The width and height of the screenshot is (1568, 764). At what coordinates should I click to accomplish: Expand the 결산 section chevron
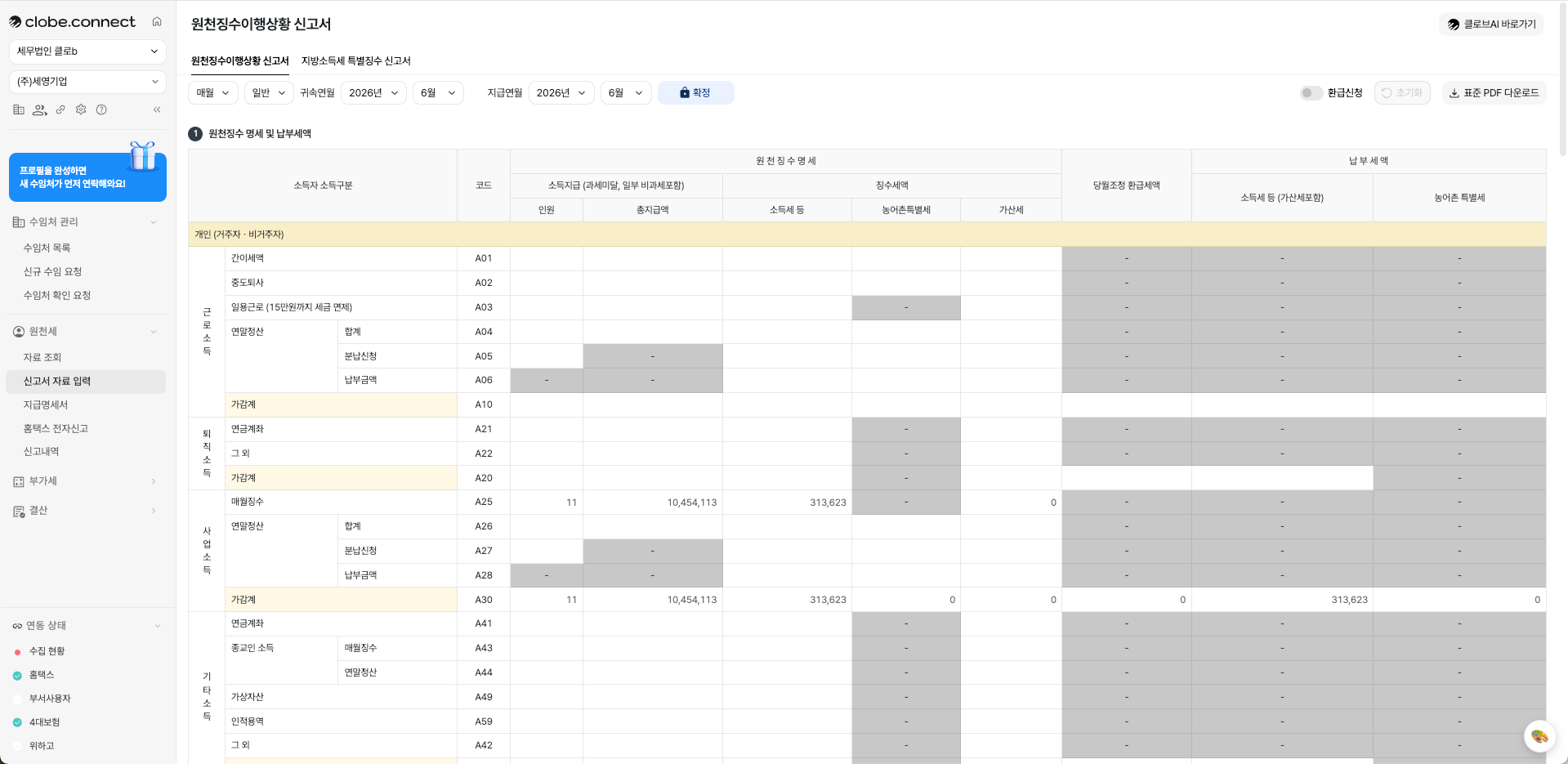coord(154,511)
